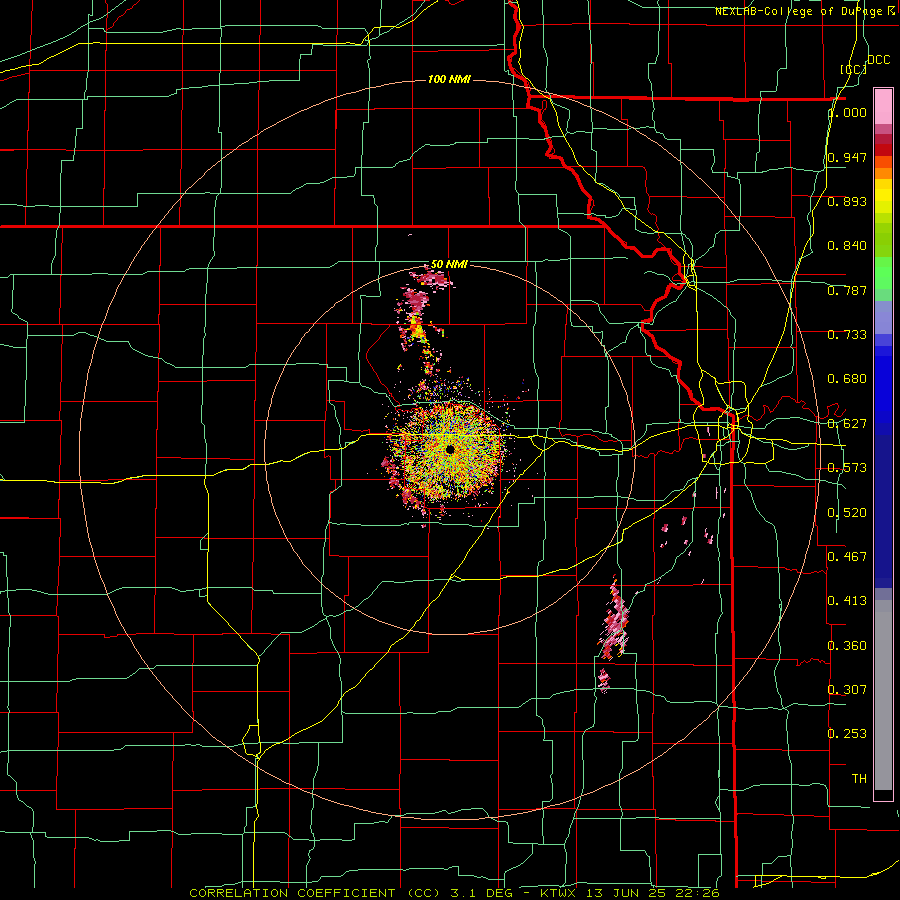
Task: Click the 0.360 scale value
Action: tap(847, 645)
